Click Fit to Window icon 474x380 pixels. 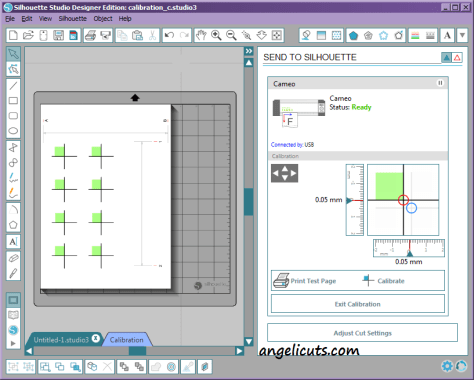[x=277, y=35]
